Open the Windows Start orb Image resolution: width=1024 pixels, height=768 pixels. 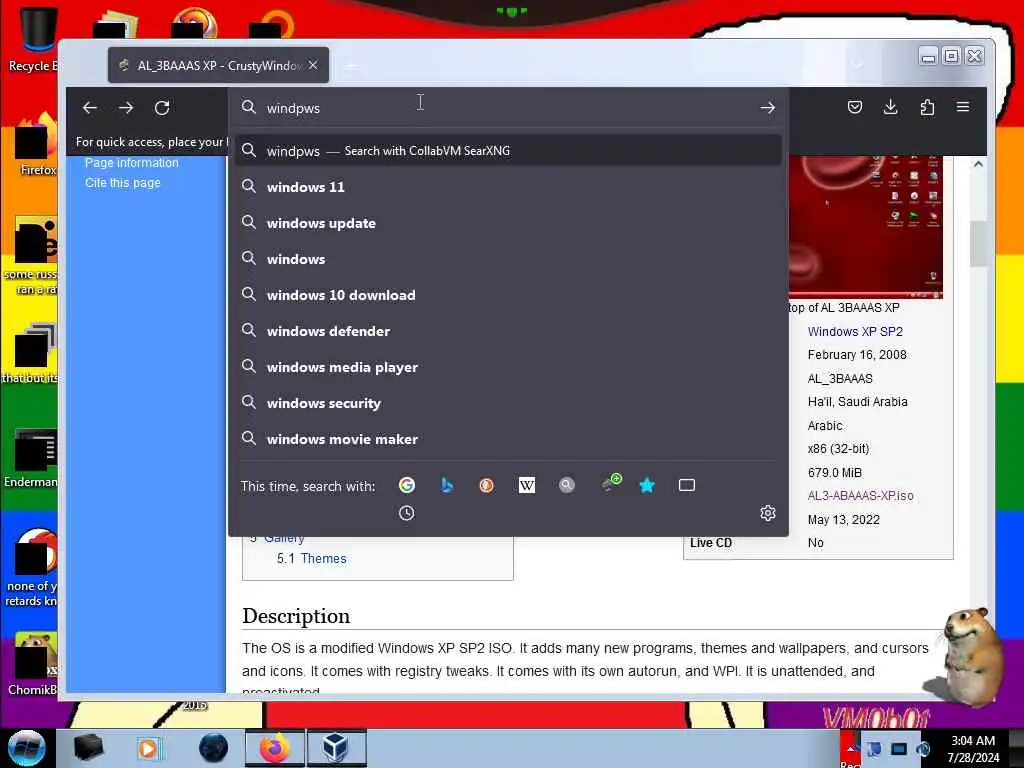tap(27, 748)
